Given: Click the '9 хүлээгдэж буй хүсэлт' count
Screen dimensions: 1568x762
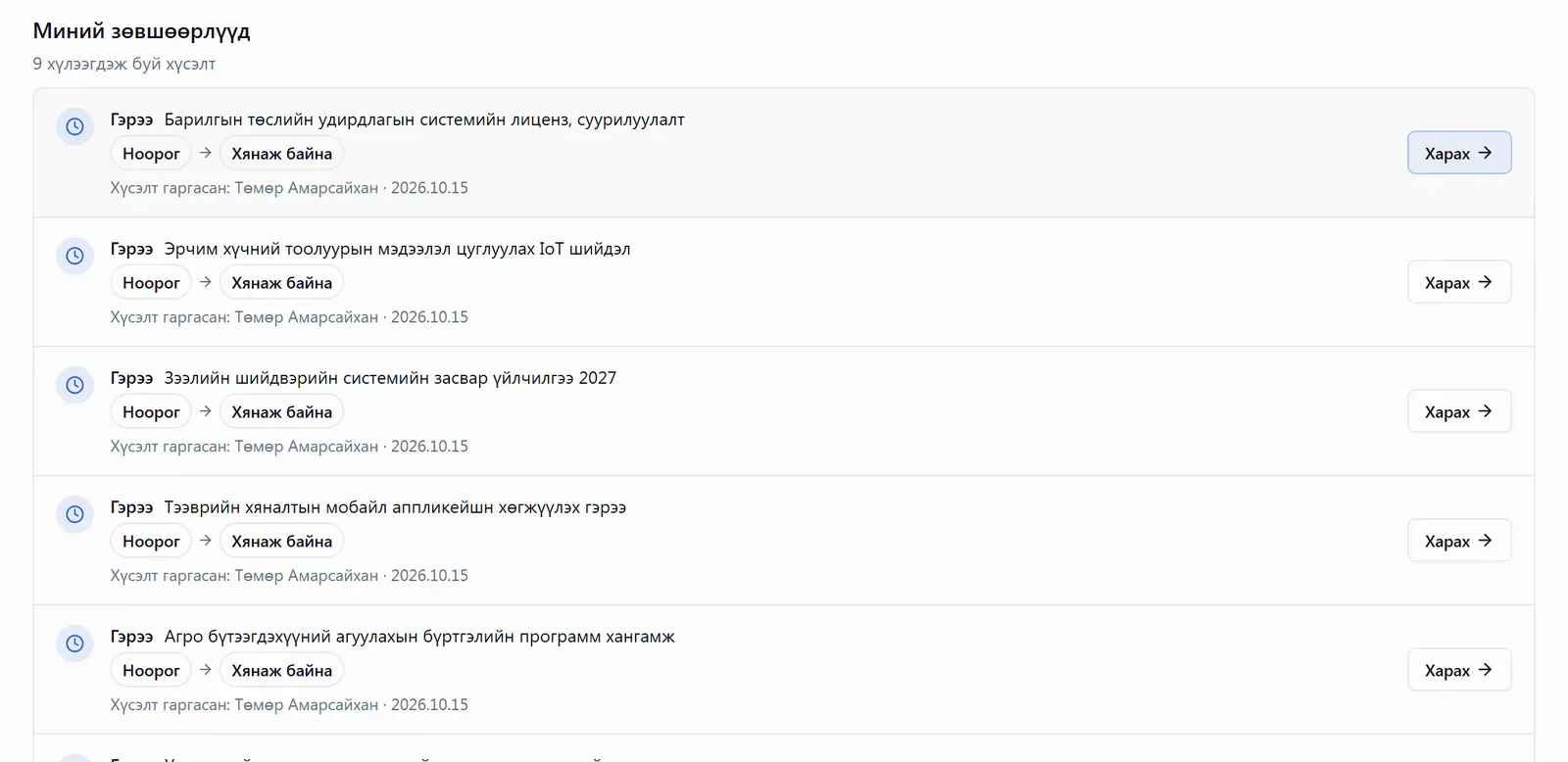Looking at the screenshot, I should (x=124, y=64).
